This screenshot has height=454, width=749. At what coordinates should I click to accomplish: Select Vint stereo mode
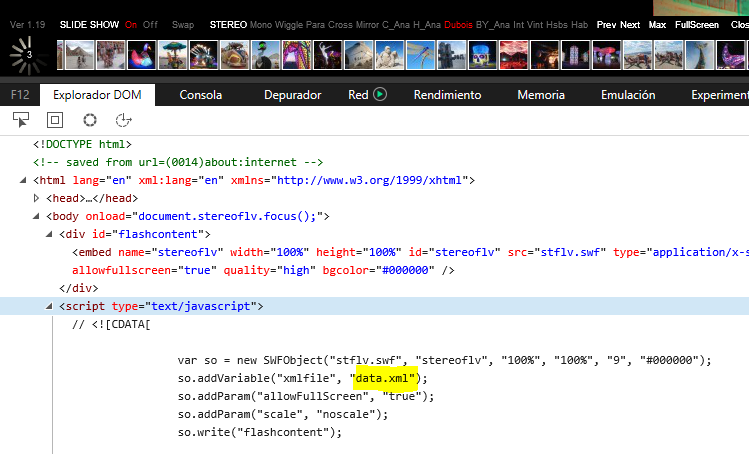535,25
